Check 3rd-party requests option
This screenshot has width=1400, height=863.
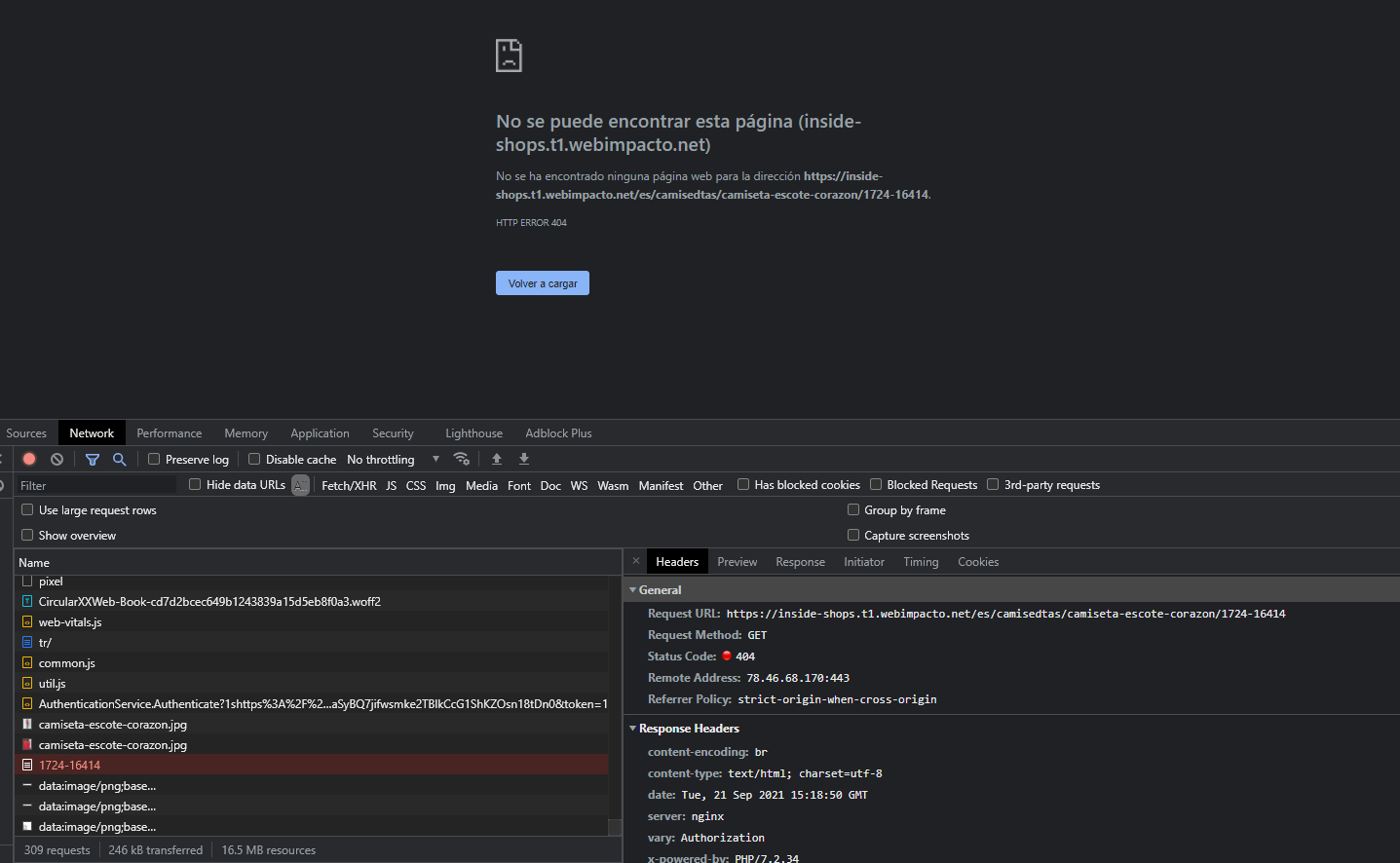(x=993, y=484)
